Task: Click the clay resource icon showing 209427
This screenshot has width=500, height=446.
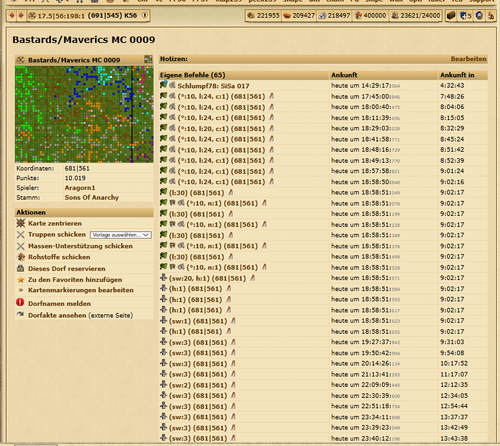Action: [x=287, y=15]
